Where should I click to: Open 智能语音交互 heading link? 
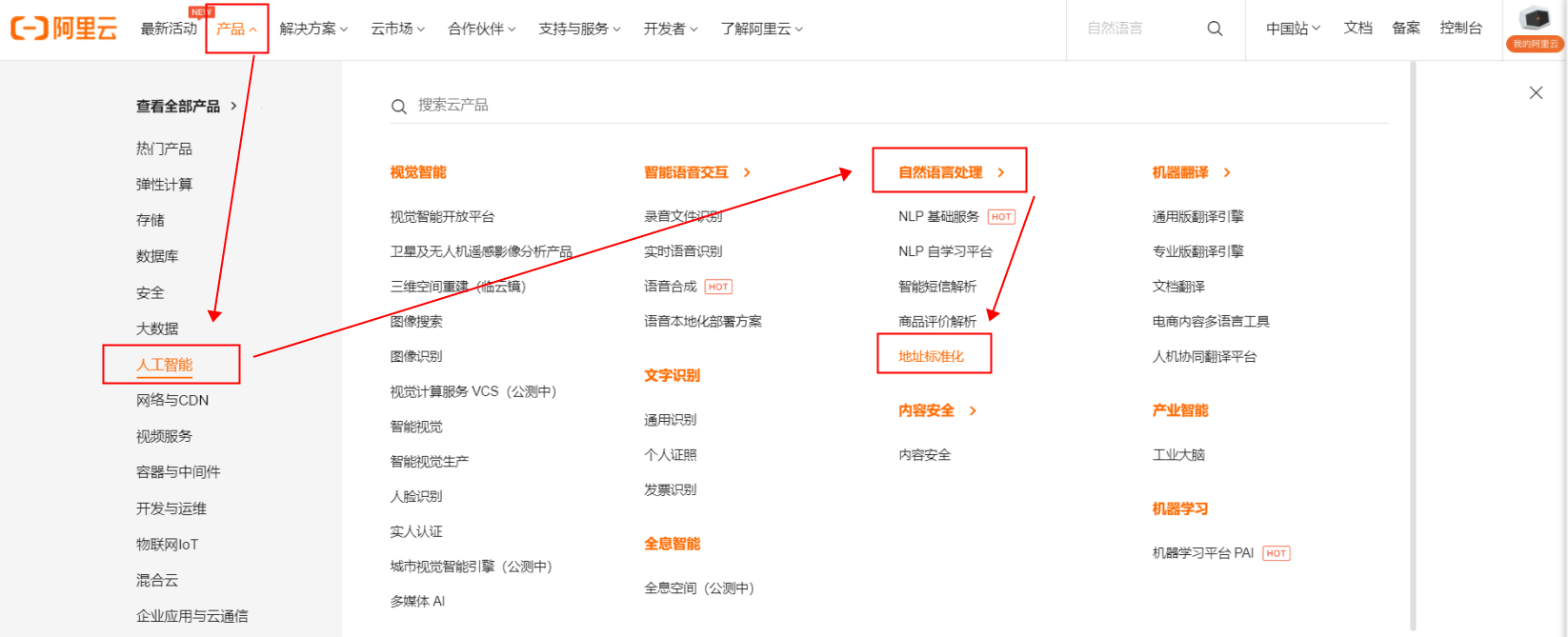tap(697, 172)
